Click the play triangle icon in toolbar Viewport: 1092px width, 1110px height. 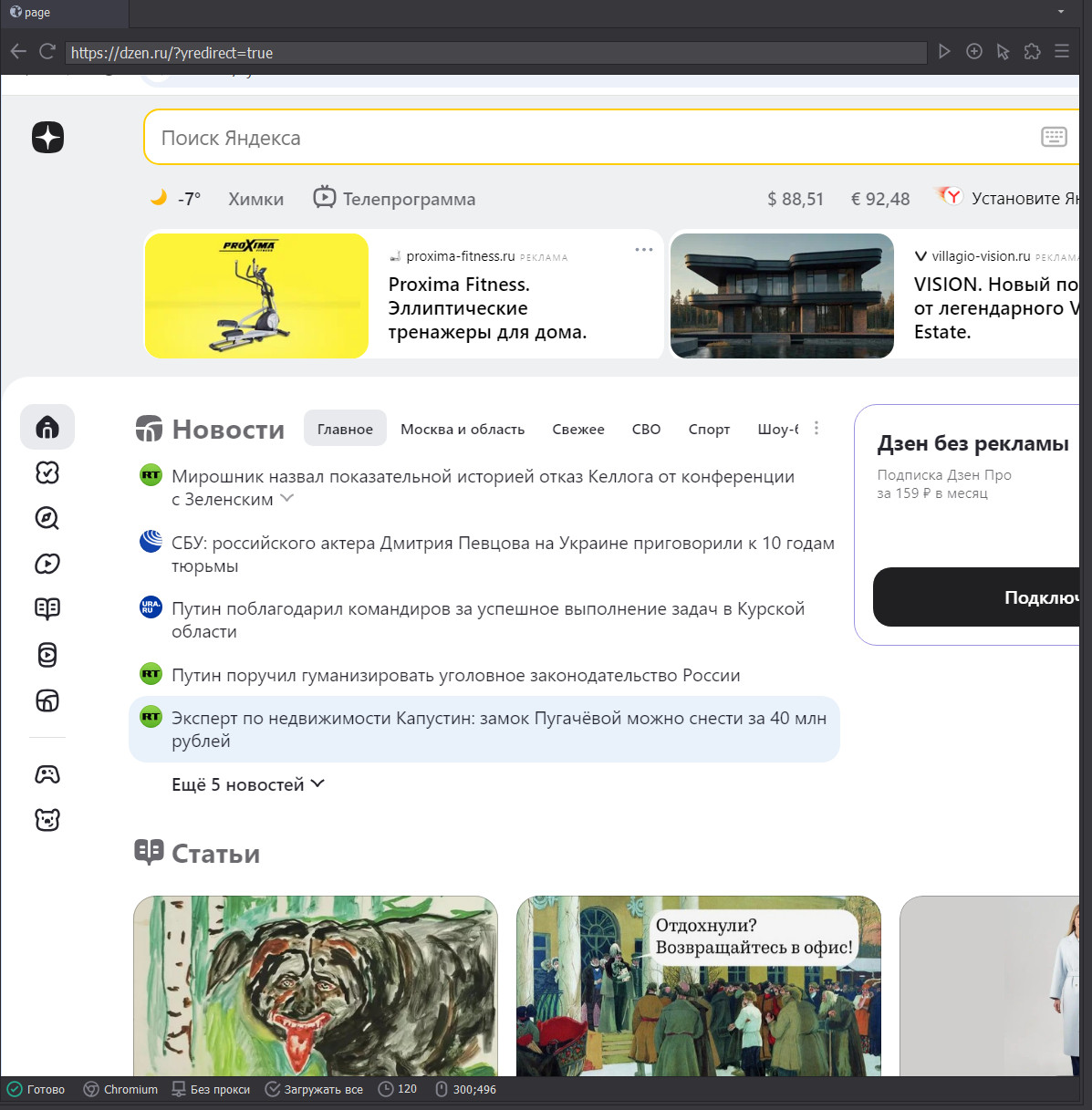coord(944,52)
